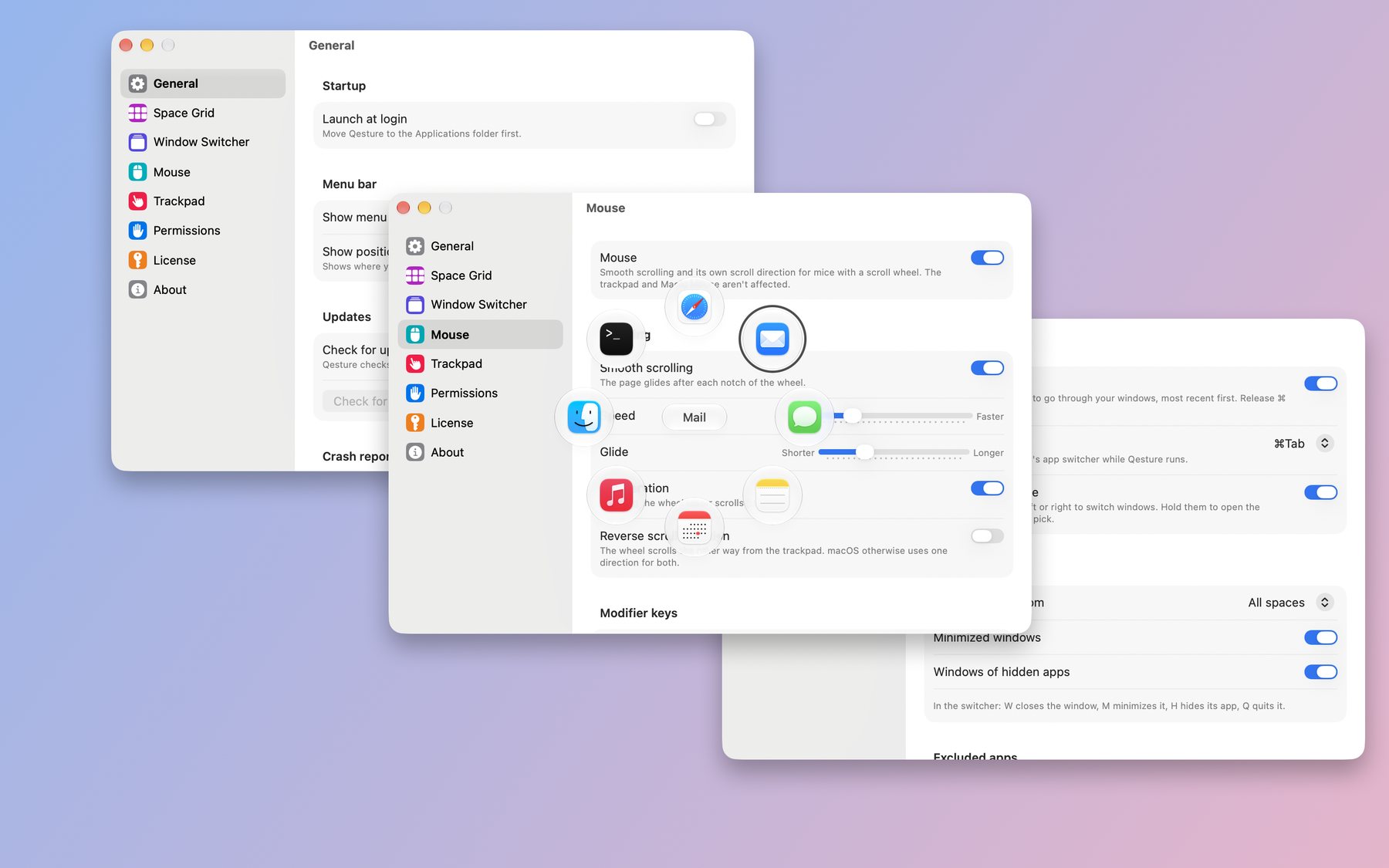Click the About info icon in the Mouse window sidebar
This screenshot has height=868, width=1389.
(x=415, y=452)
